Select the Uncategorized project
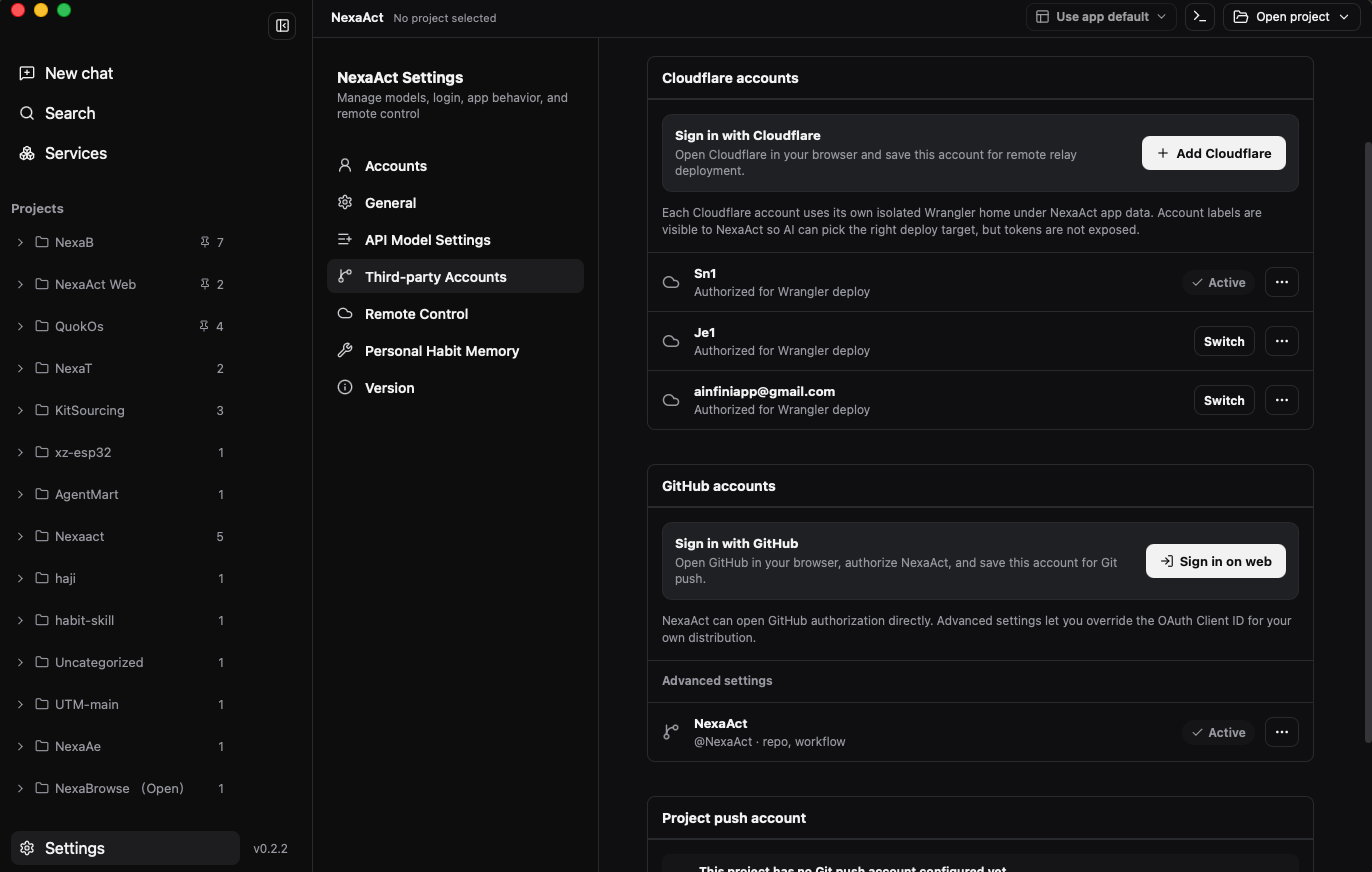The height and width of the screenshot is (872, 1372). pos(120,662)
